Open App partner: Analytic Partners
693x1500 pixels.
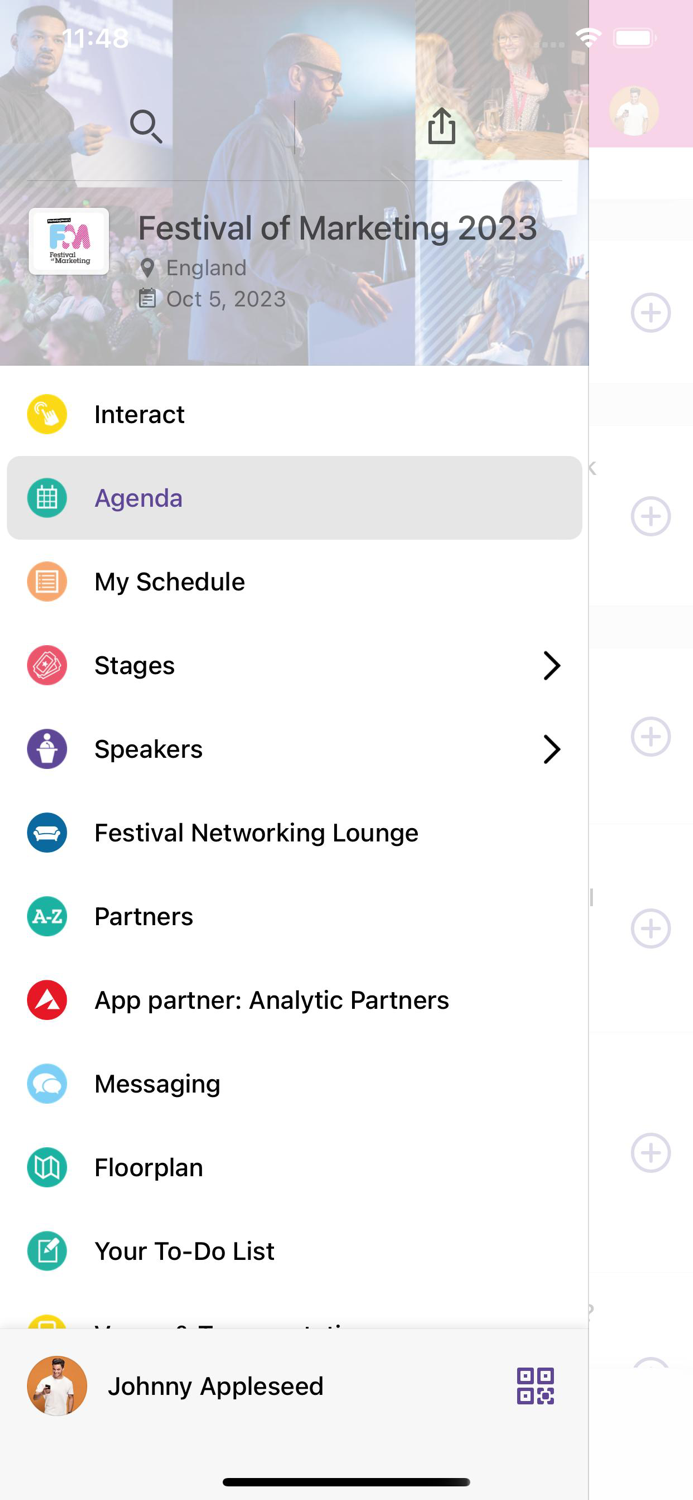[x=271, y=999]
